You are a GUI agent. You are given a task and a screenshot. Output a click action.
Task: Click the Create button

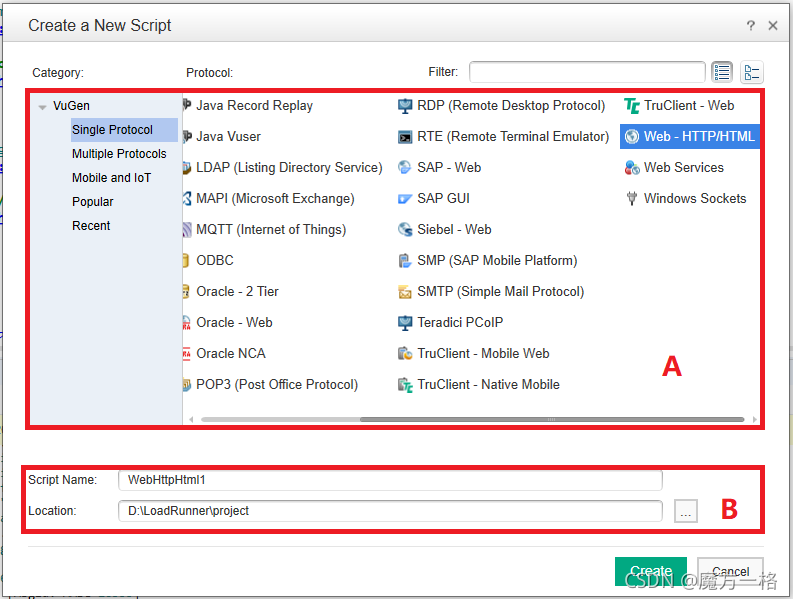[x=650, y=571]
